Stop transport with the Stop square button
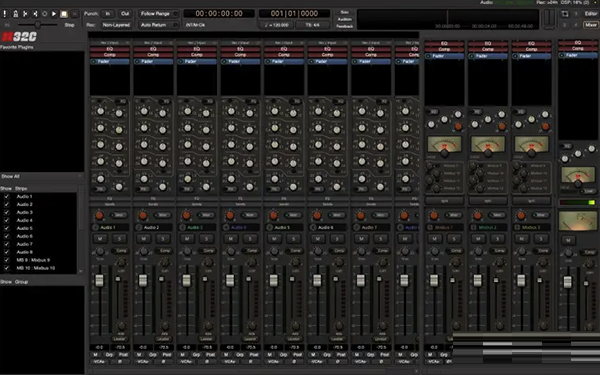Image resolution: width=600 pixels, height=375 pixels. [64, 14]
